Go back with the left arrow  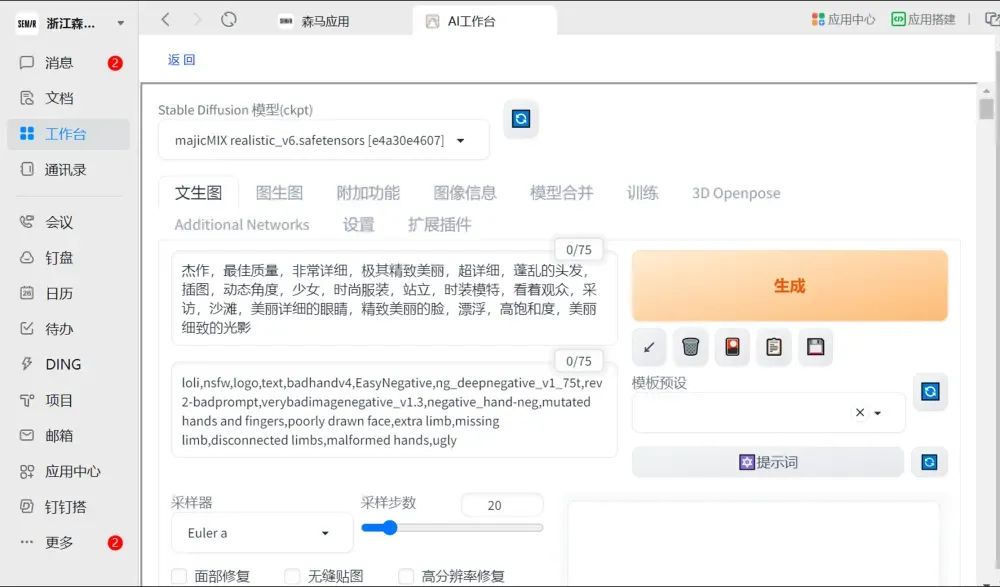(x=165, y=20)
